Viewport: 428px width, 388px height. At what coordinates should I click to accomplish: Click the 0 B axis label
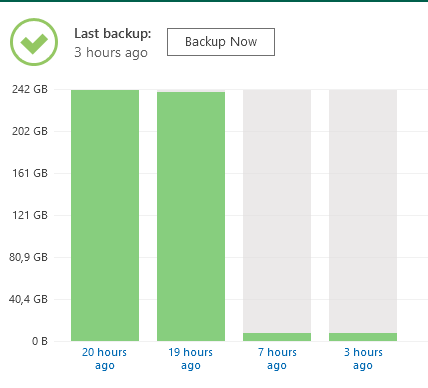(40, 341)
